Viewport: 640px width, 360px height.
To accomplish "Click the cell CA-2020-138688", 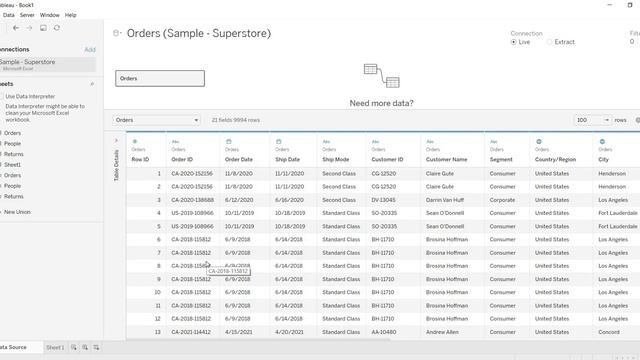I will pos(192,200).
